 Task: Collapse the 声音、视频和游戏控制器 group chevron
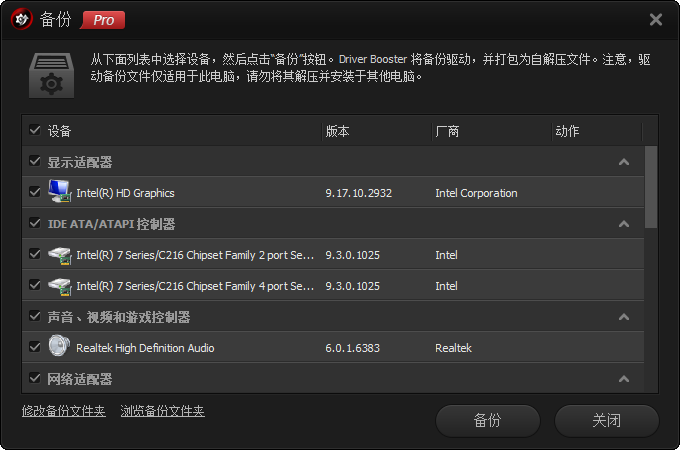pyautogui.click(x=624, y=317)
